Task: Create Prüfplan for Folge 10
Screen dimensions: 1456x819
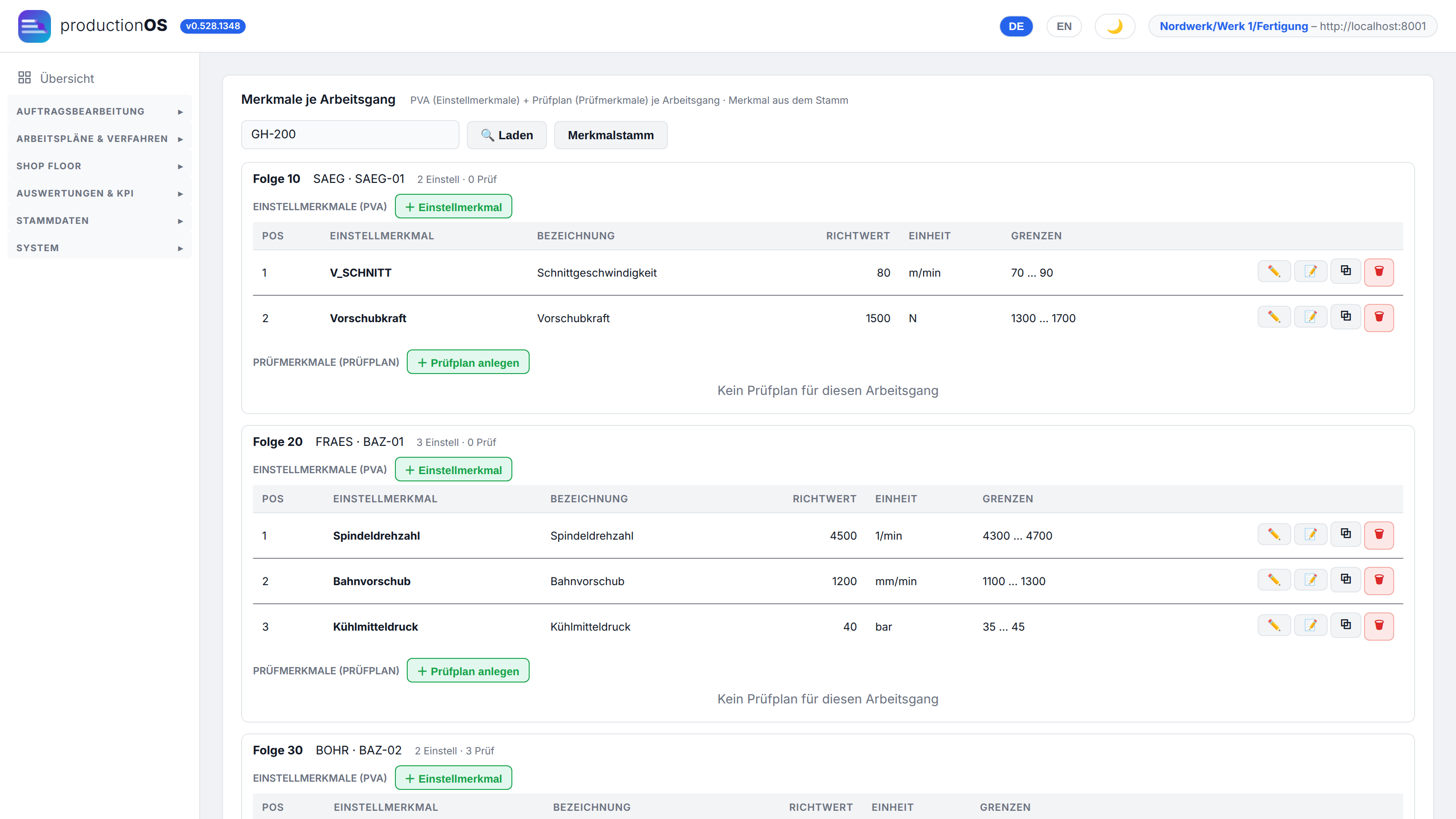Action: [468, 362]
